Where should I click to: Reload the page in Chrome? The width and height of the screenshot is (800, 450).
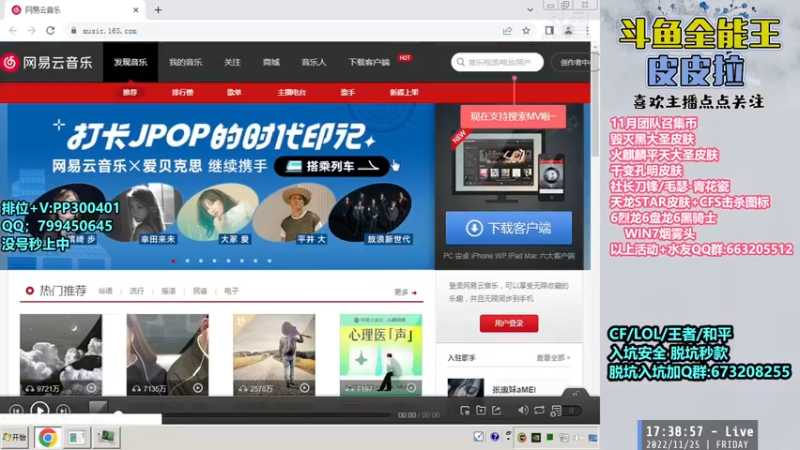[51, 31]
